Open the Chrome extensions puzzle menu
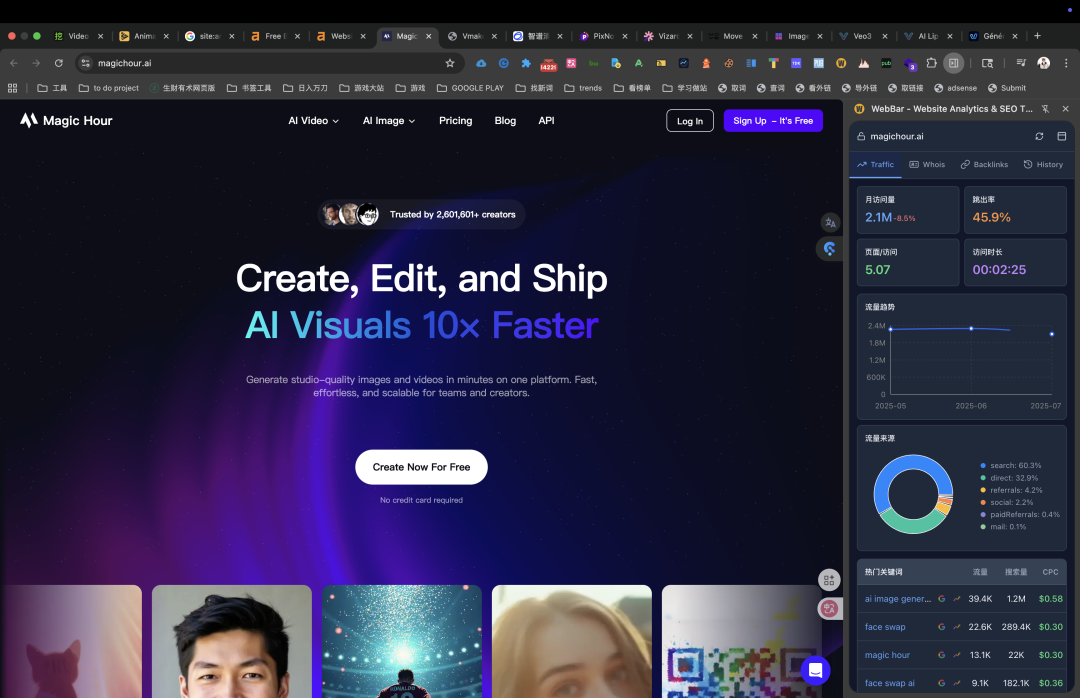The image size is (1080, 698). 931,63
